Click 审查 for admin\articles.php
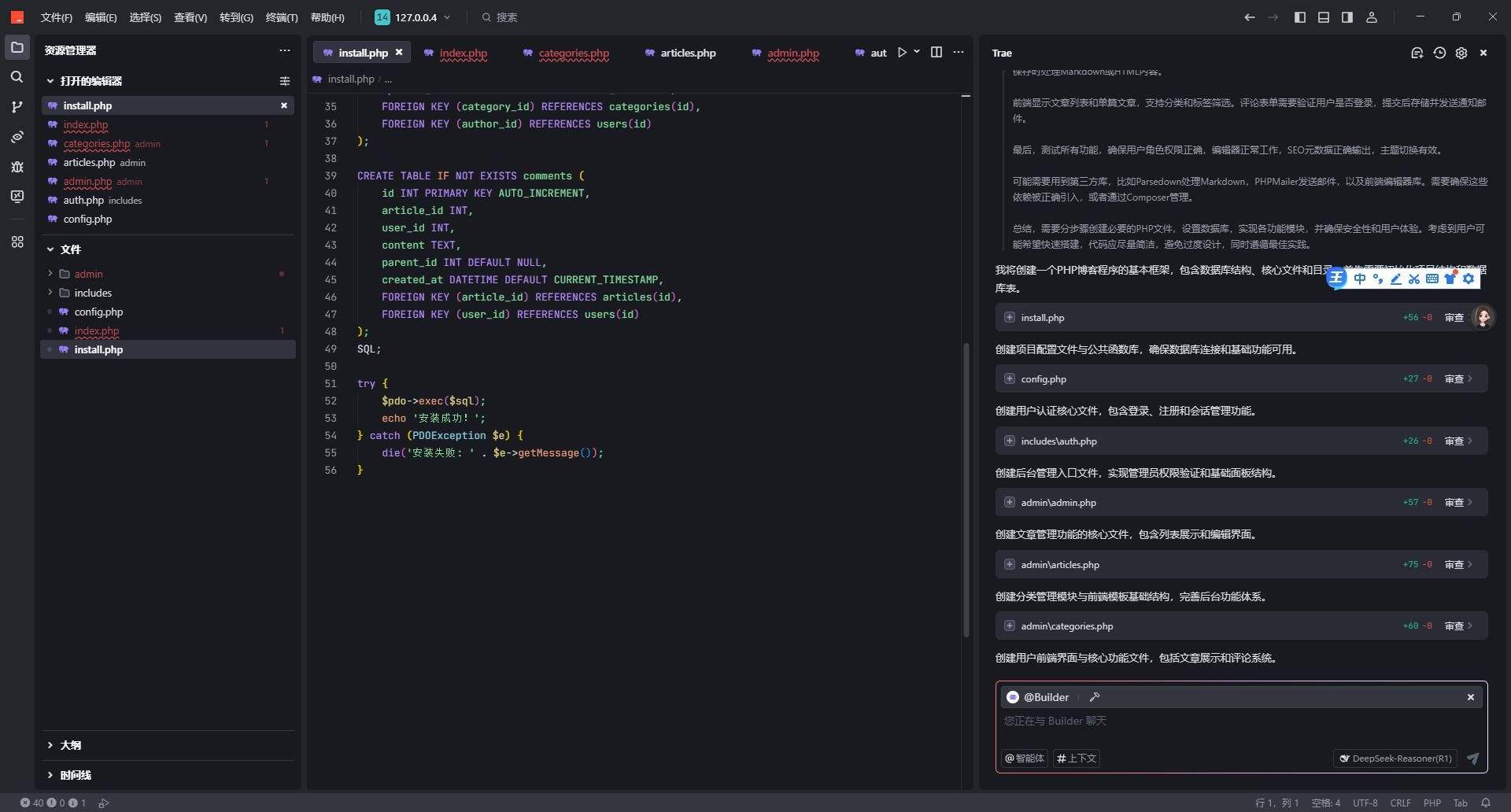Image resolution: width=1511 pixels, height=812 pixels. [1458, 565]
